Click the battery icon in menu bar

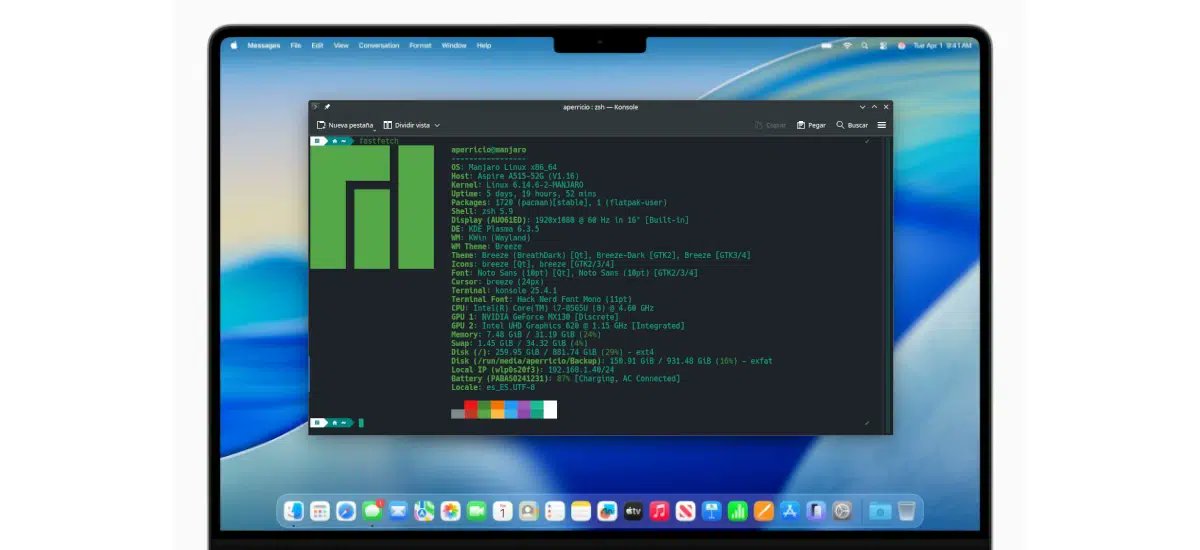(x=827, y=45)
